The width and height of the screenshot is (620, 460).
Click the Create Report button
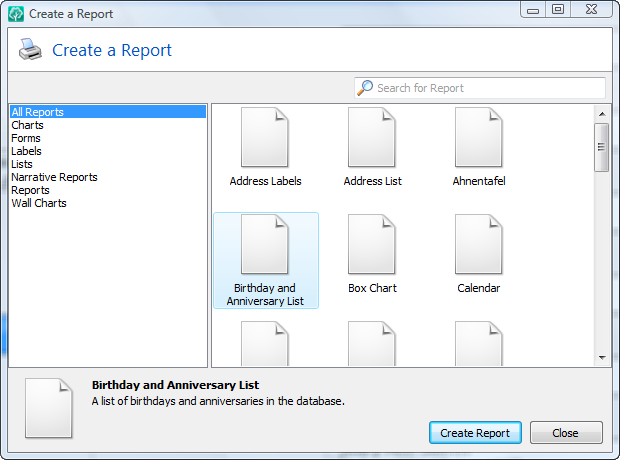tap(475, 433)
